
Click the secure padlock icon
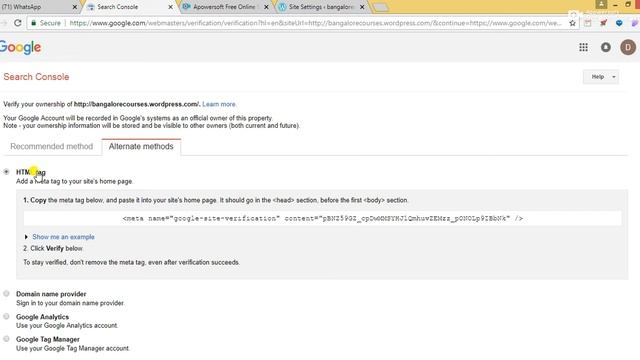click(x=33, y=23)
